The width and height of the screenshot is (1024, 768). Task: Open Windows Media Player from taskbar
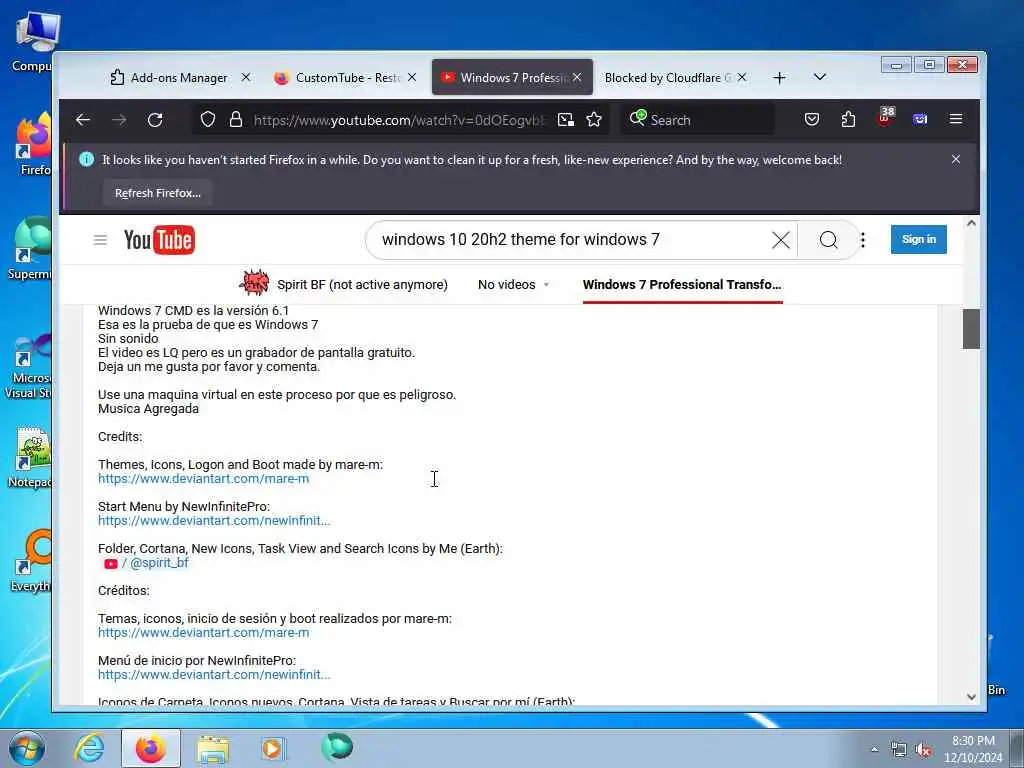tap(273, 748)
